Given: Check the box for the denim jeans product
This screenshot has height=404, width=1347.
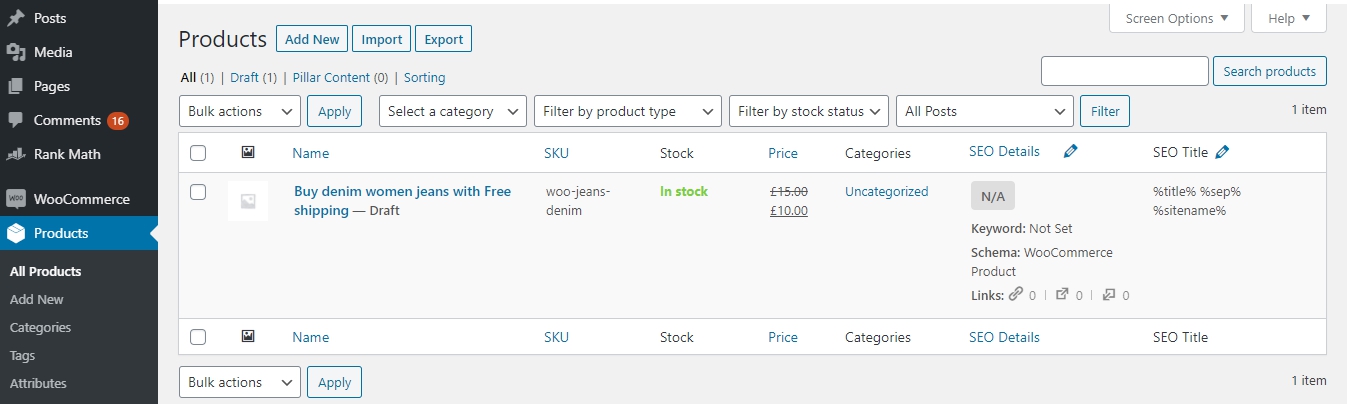Looking at the screenshot, I should (x=198, y=192).
